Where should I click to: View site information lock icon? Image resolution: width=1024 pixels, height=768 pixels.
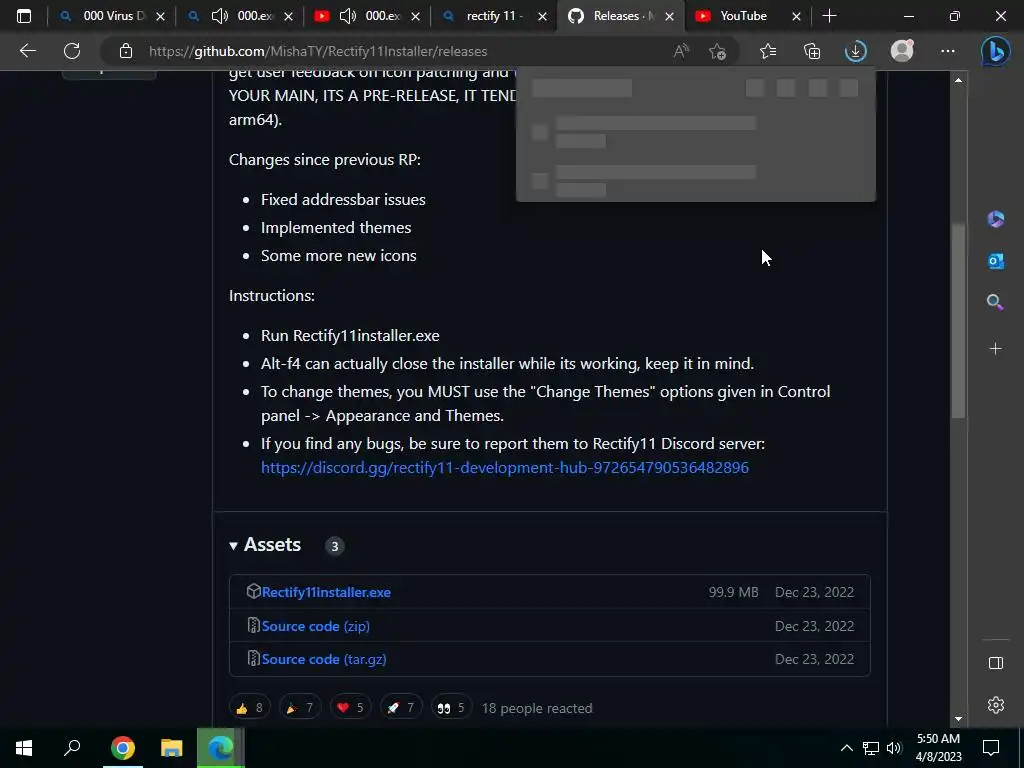125,51
